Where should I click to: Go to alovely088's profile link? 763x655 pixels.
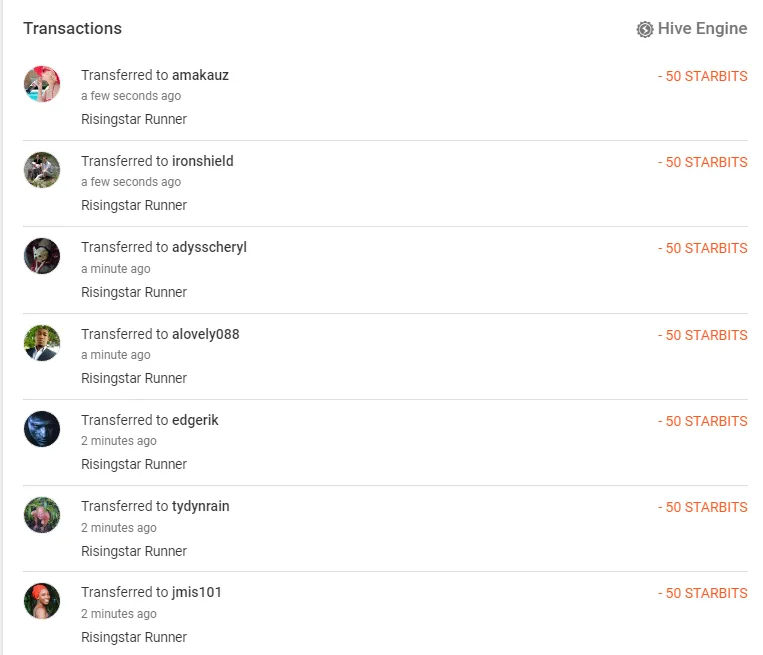(205, 334)
